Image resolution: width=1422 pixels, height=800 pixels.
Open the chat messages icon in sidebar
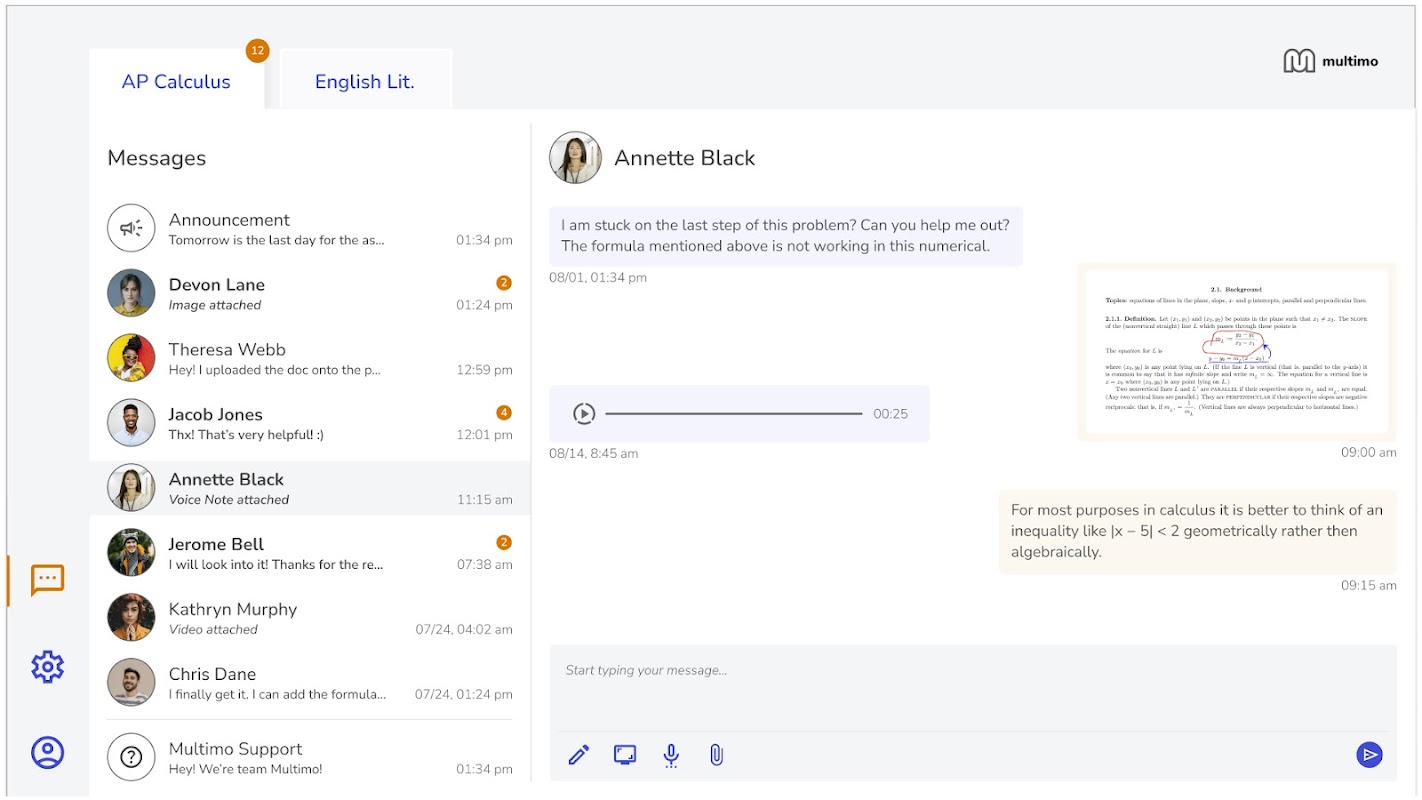(x=47, y=579)
